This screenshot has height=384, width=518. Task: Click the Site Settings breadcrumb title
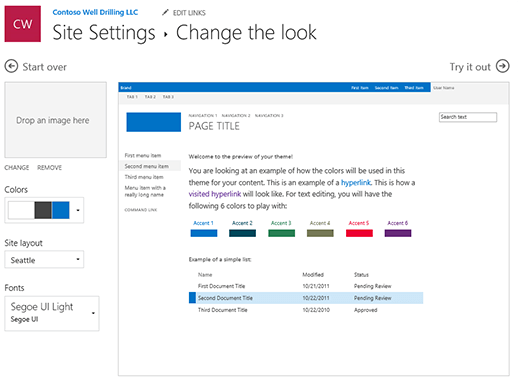point(104,33)
